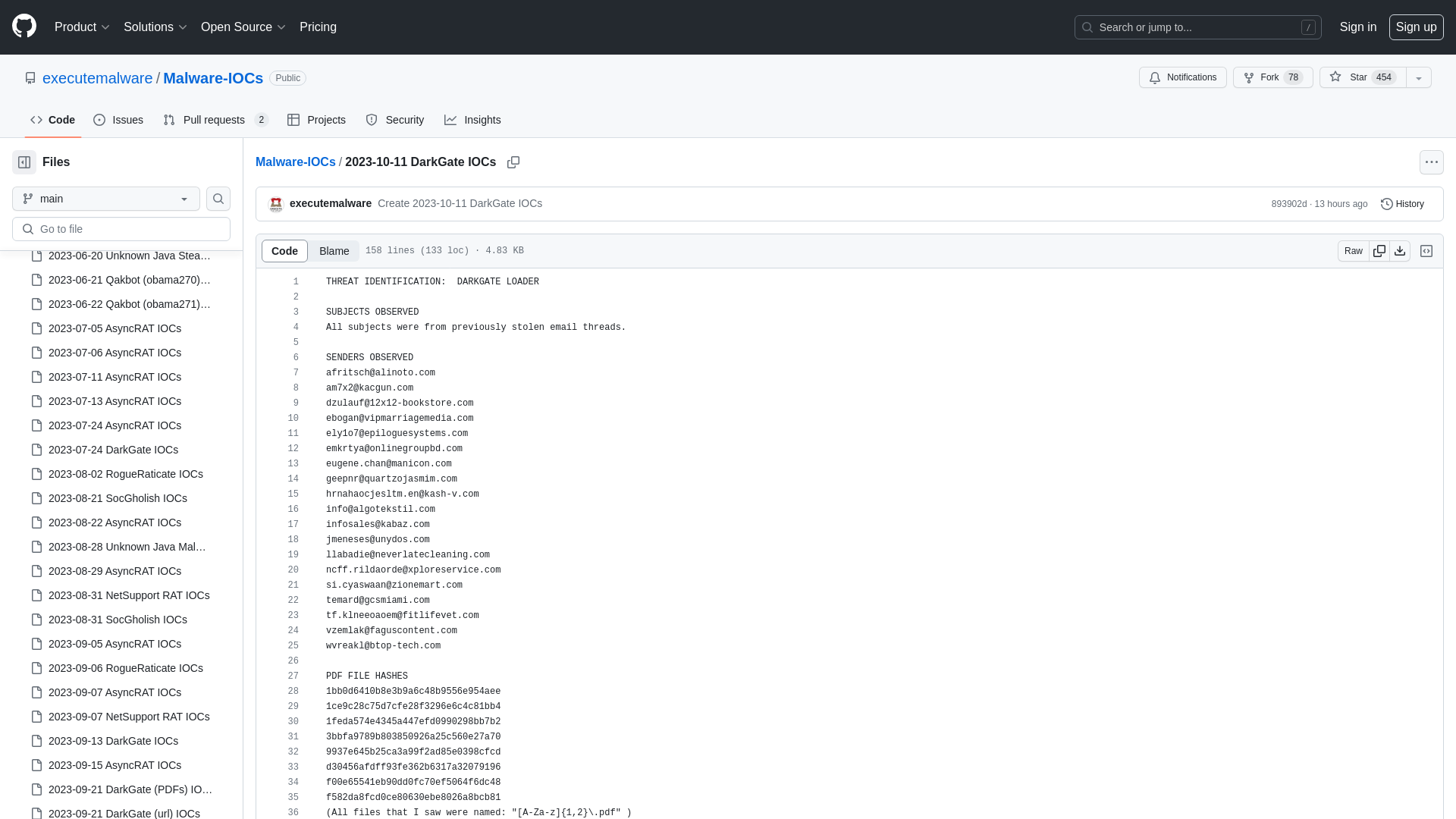Open Security tab
This screenshot has width=1456, height=819.
pyautogui.click(x=394, y=120)
